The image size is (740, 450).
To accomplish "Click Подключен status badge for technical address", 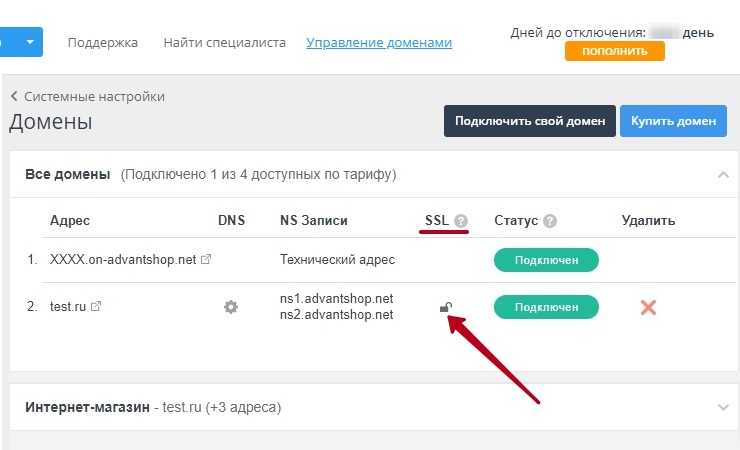I will pyautogui.click(x=546, y=260).
